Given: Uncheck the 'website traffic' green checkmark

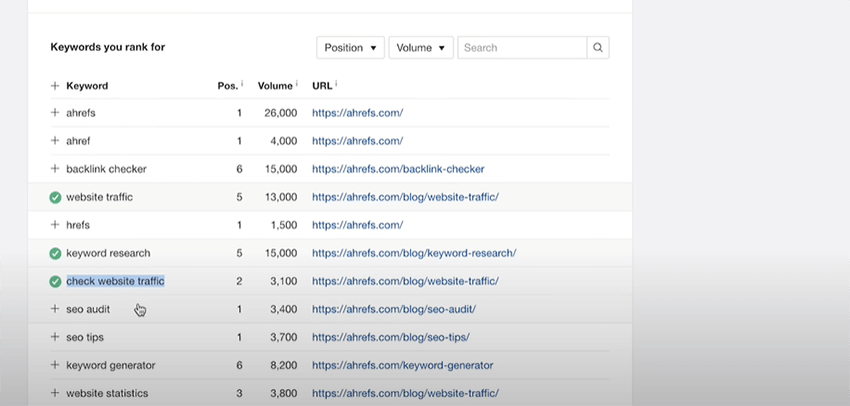Looking at the screenshot, I should coord(55,197).
